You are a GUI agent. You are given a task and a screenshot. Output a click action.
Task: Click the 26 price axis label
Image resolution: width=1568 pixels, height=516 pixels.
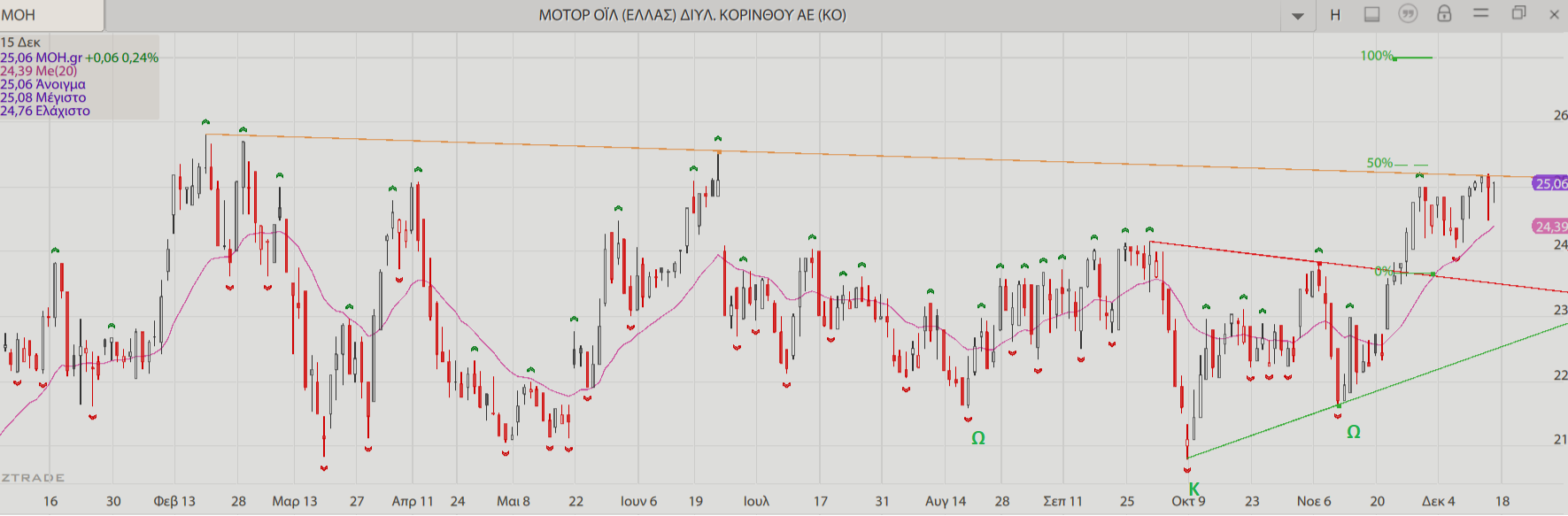[1560, 115]
